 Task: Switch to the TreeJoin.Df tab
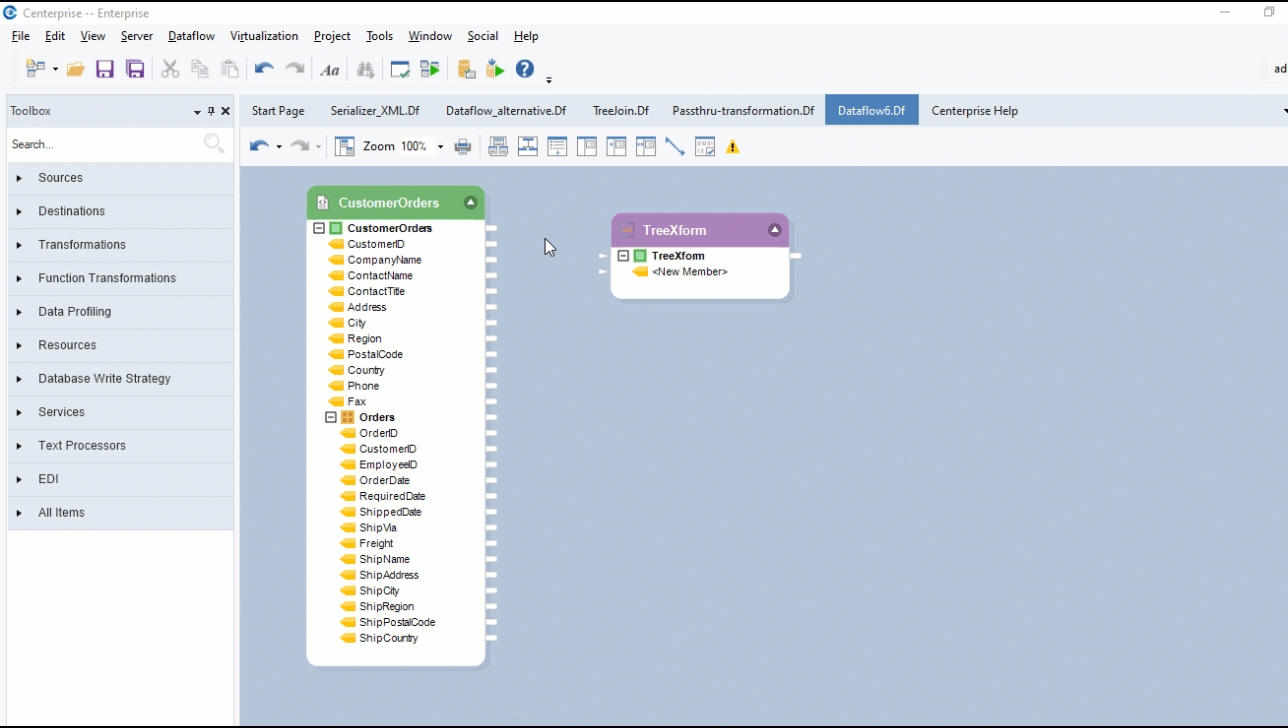click(x=620, y=111)
